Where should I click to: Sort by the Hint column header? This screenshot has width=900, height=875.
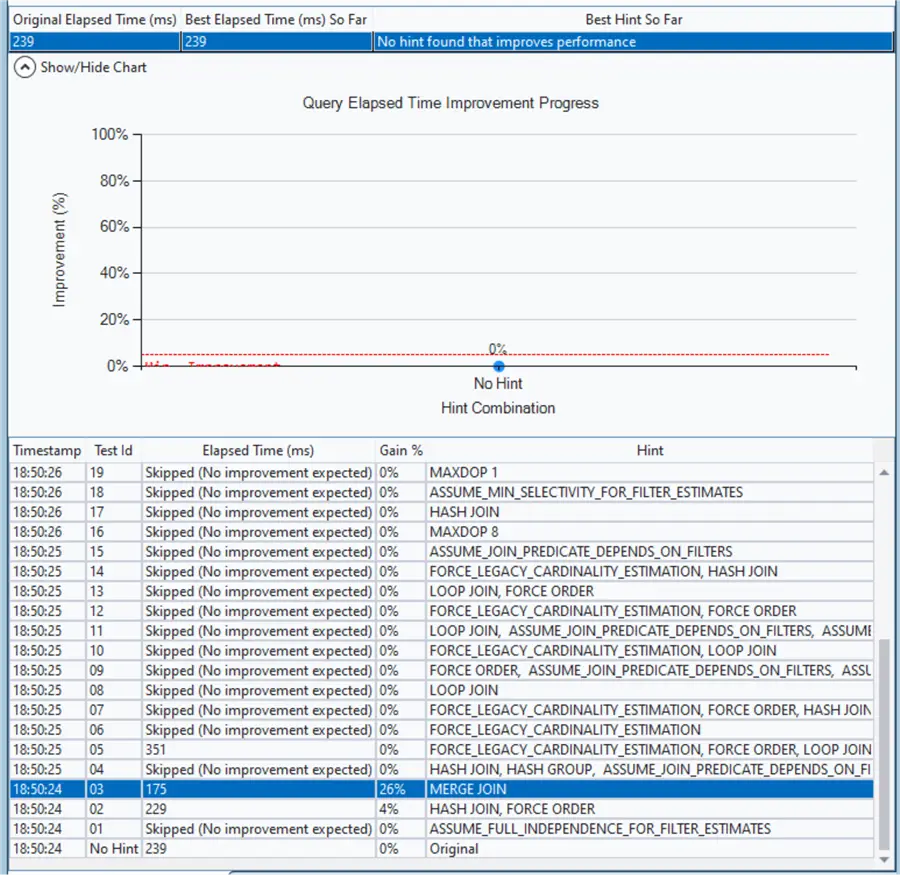pos(650,451)
